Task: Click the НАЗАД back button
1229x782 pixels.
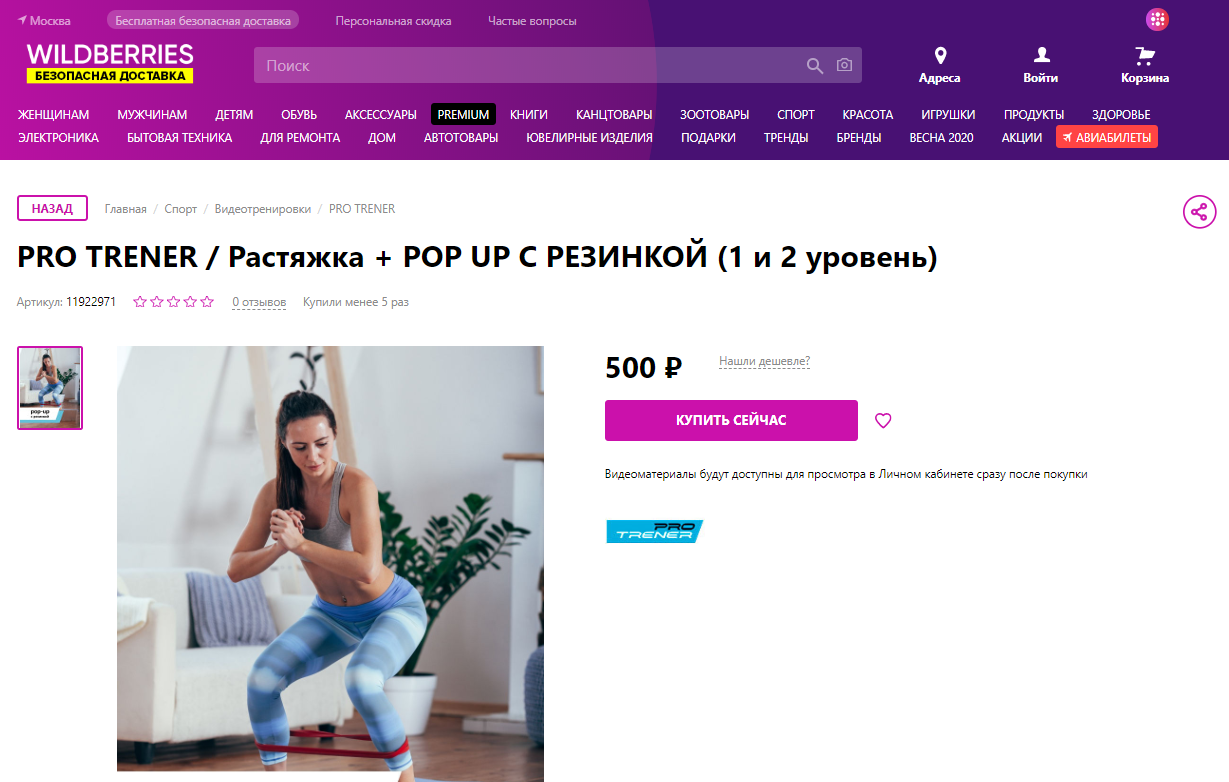Action: coord(52,208)
